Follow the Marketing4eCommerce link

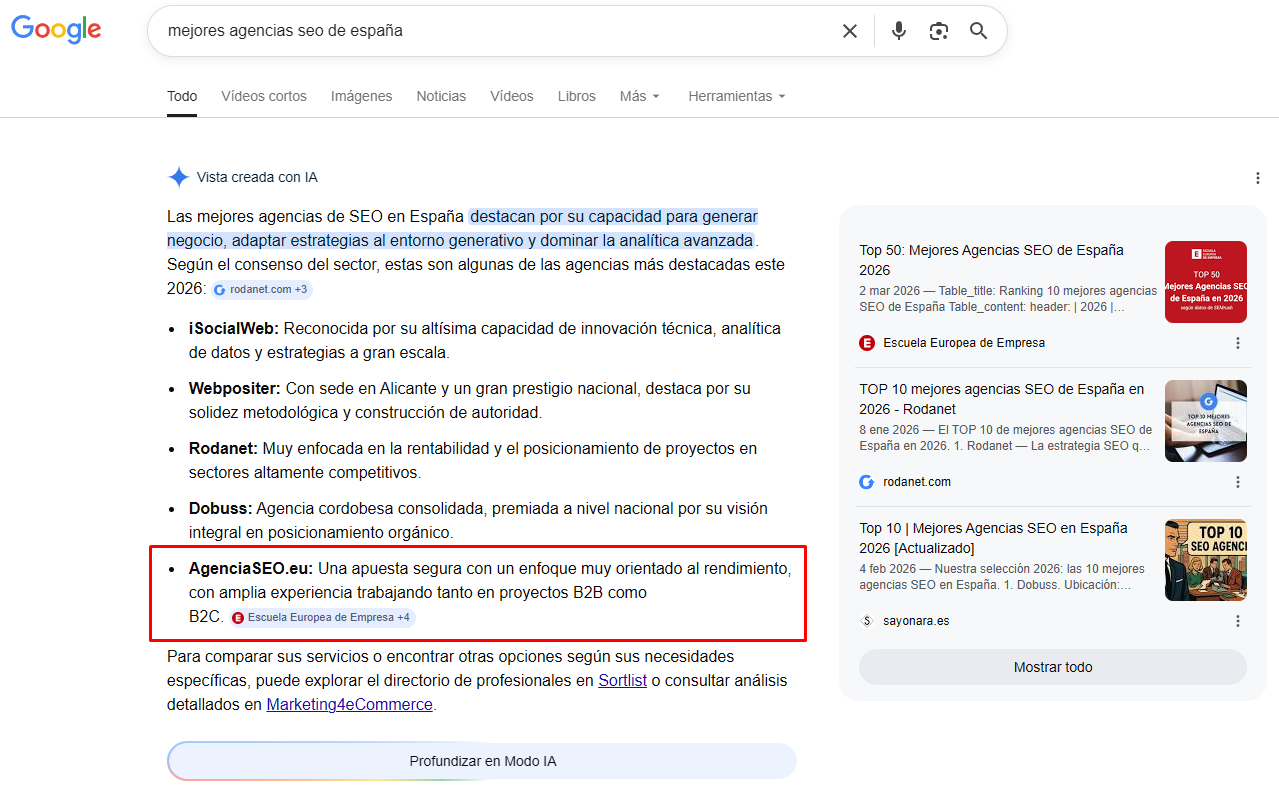tap(349, 705)
